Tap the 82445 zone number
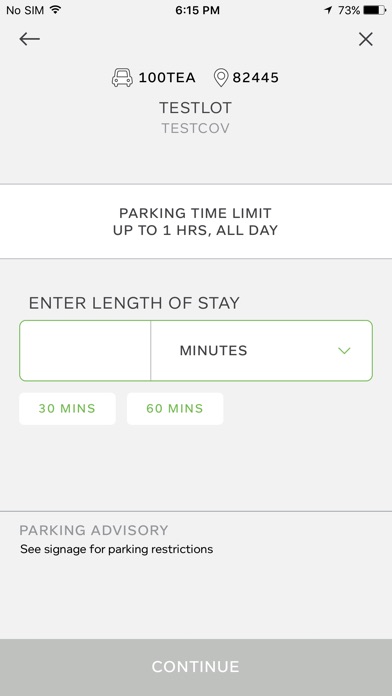This screenshot has width=392, height=696. coord(256,78)
